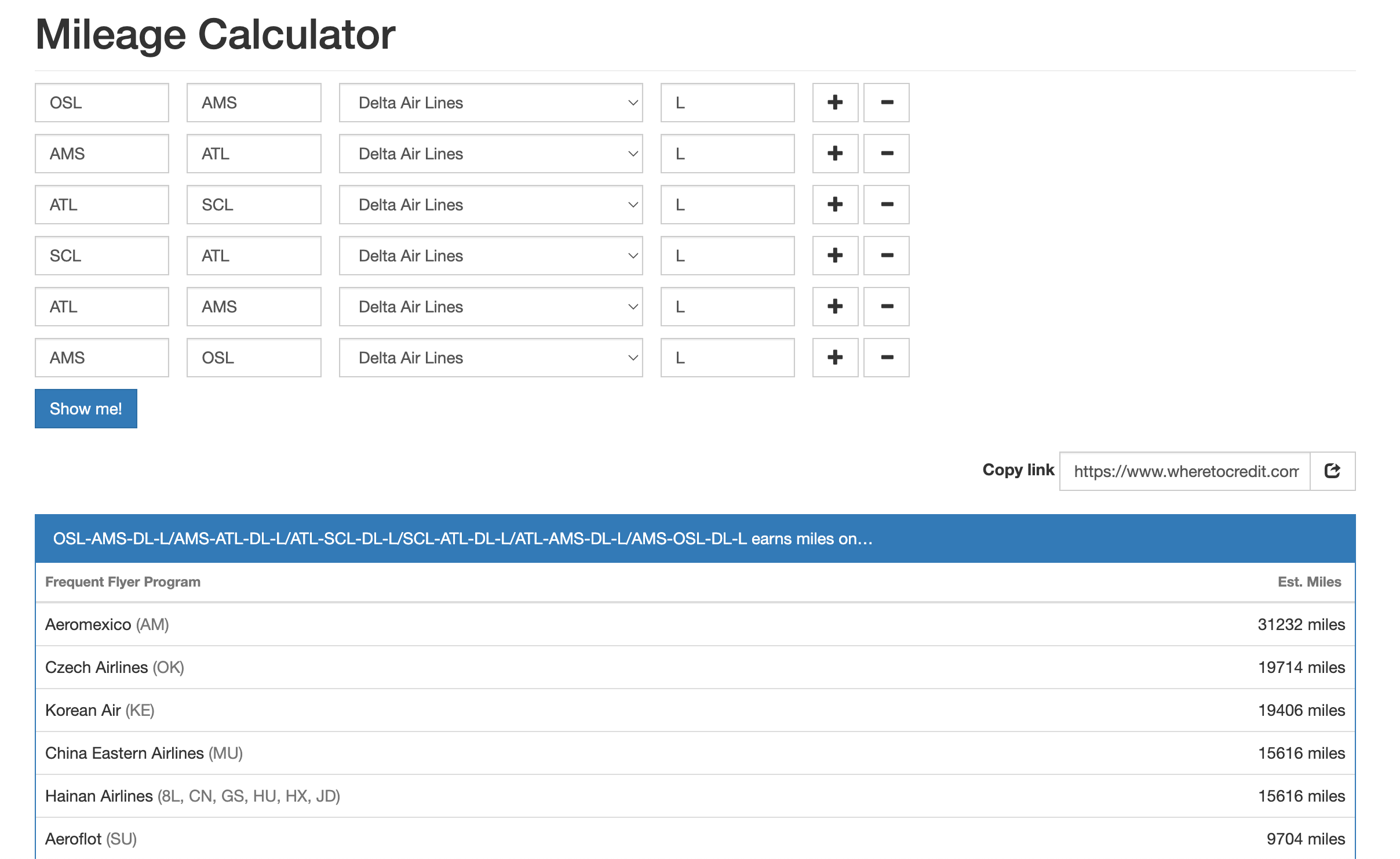Remove the AMS to ATL segment row
This screenshot has width=1400, height=859.
886,154
